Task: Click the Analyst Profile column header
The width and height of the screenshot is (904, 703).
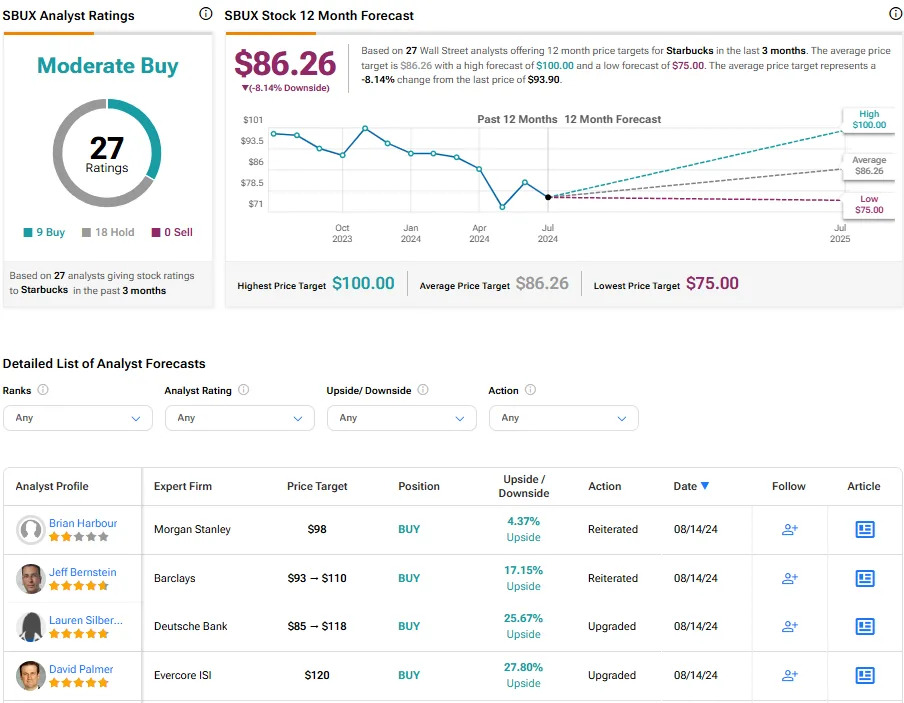Action: pos(52,486)
